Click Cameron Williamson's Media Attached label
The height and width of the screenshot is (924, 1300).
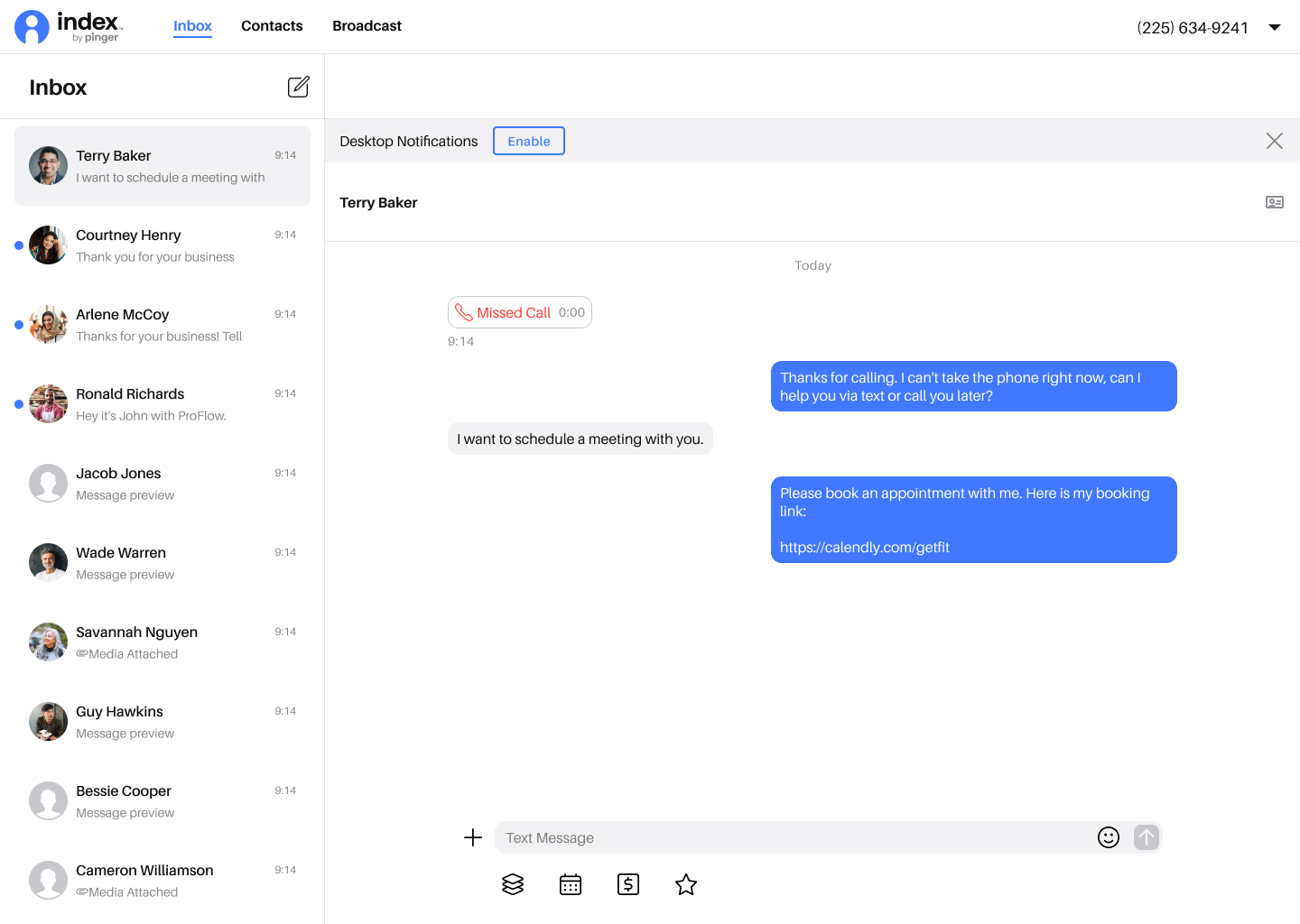click(x=127, y=892)
